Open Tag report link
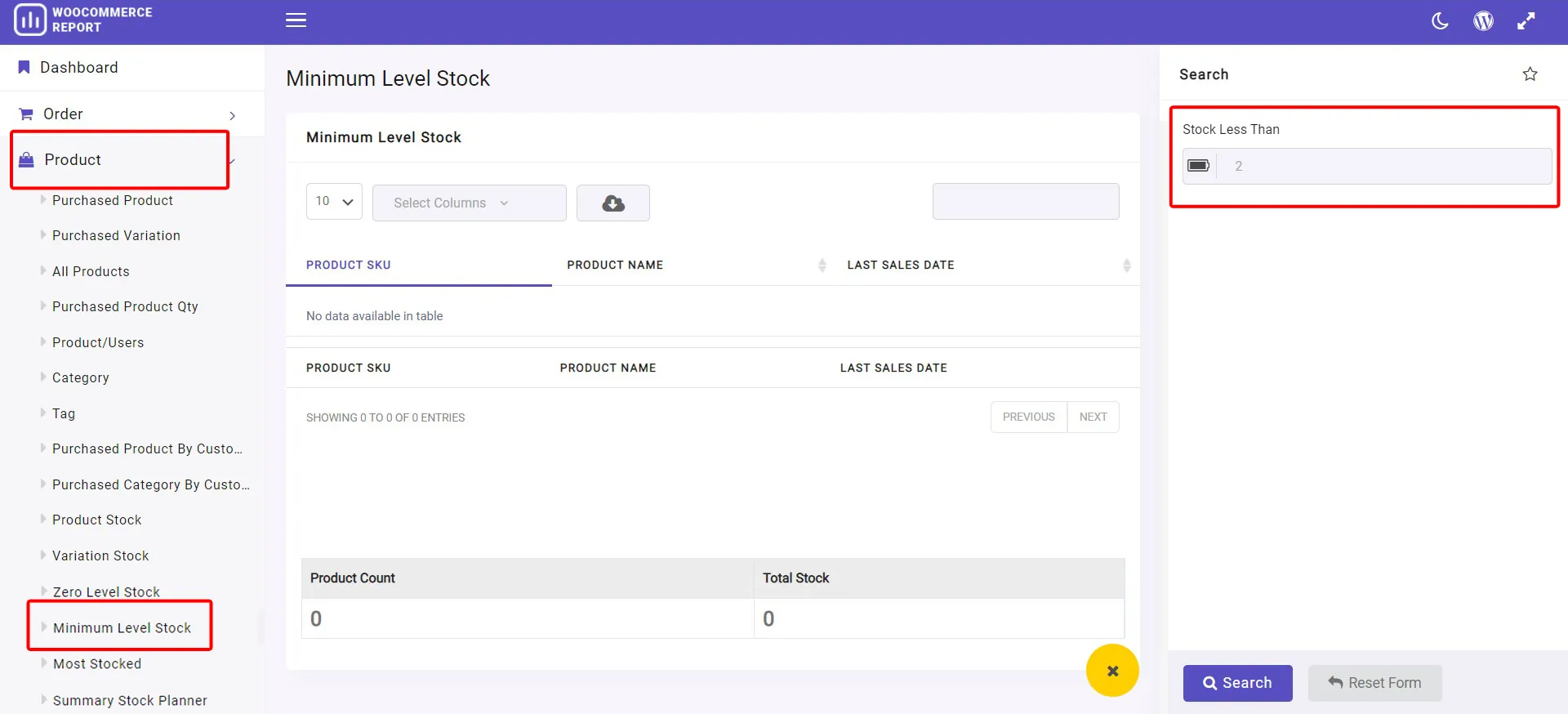Screen dimensions: 1568x714 (x=64, y=413)
